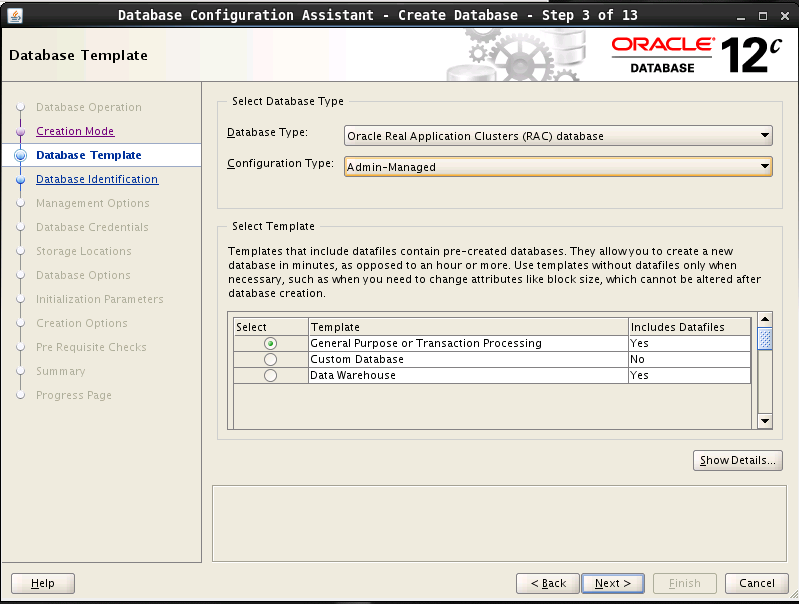Viewport: 799px width, 604px height.
Task: Jump to the Database Identification step
Action: coord(97,180)
